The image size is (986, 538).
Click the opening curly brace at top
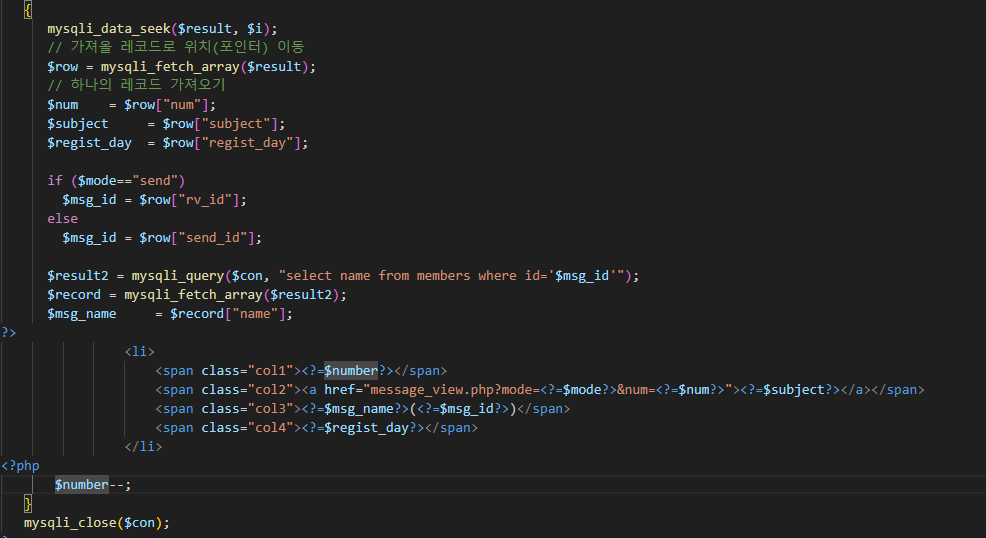pos(28,9)
